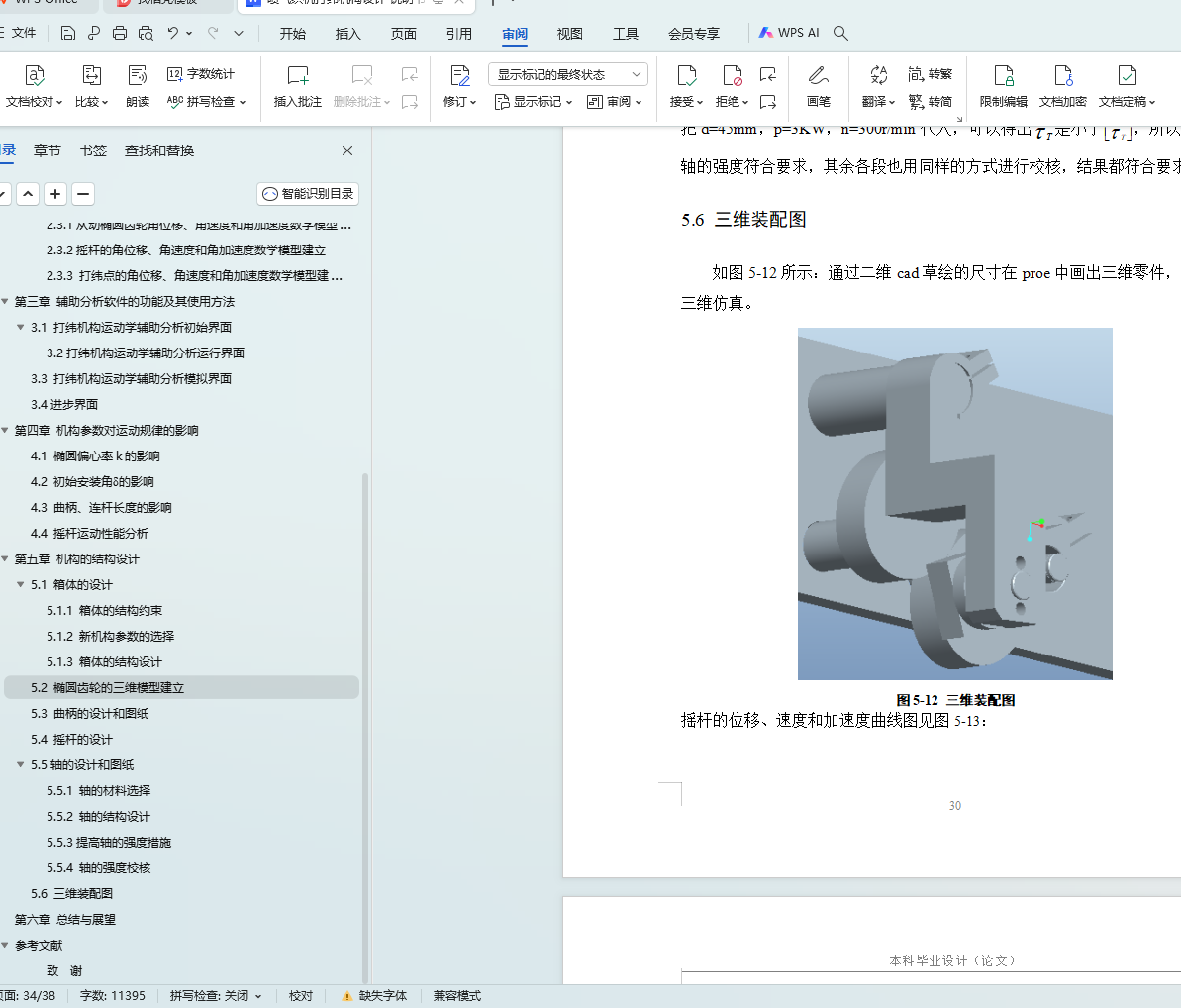Open 查找和替换 navigation tab
Screen dimensions: 1181x1008
pos(159,151)
